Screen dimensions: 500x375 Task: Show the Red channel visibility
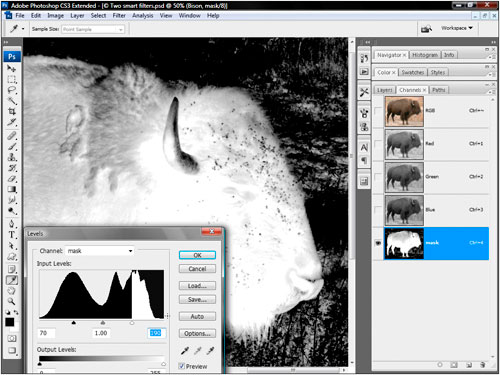coord(378,144)
